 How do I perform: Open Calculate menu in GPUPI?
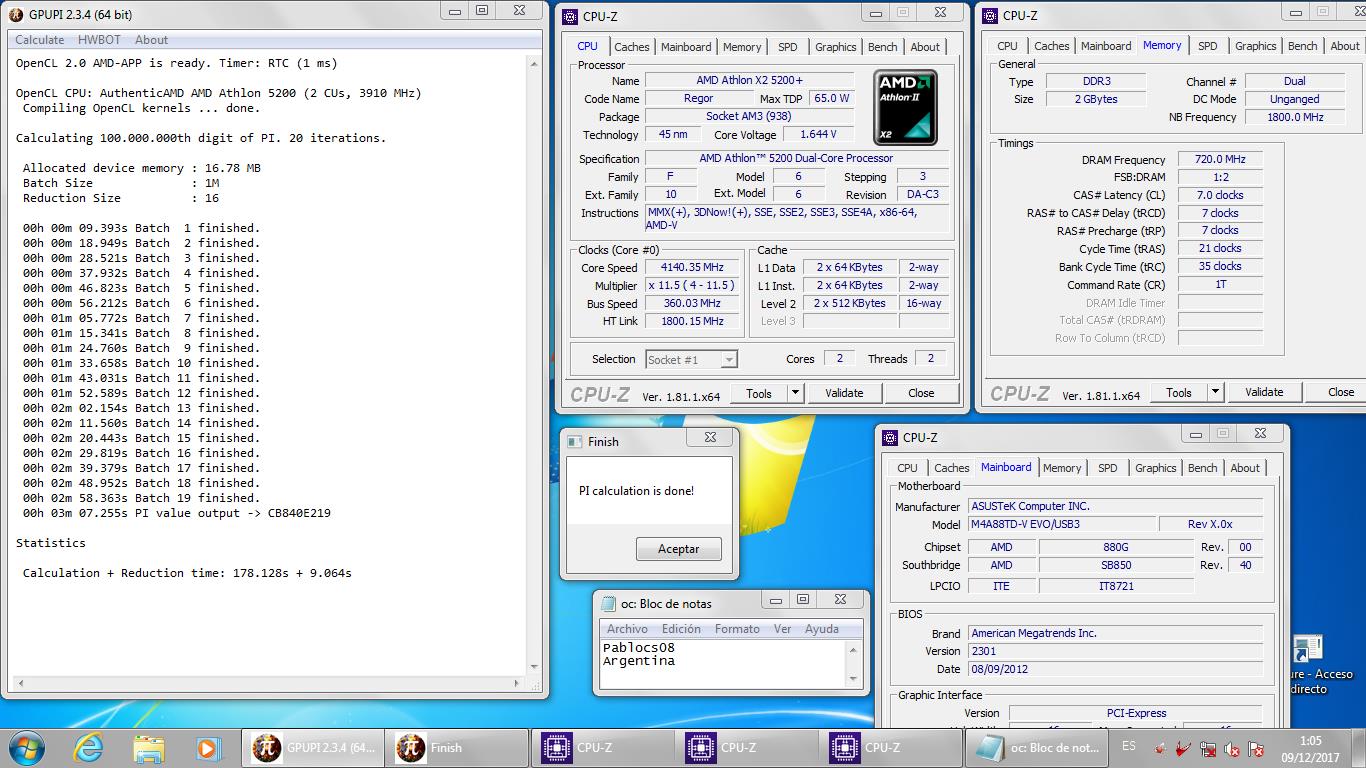(40, 40)
